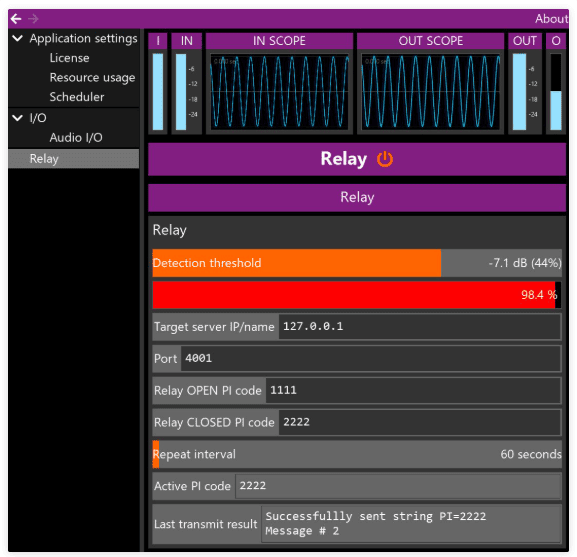The image size is (577, 557).
Task: Open the License settings page
Action: (x=70, y=58)
